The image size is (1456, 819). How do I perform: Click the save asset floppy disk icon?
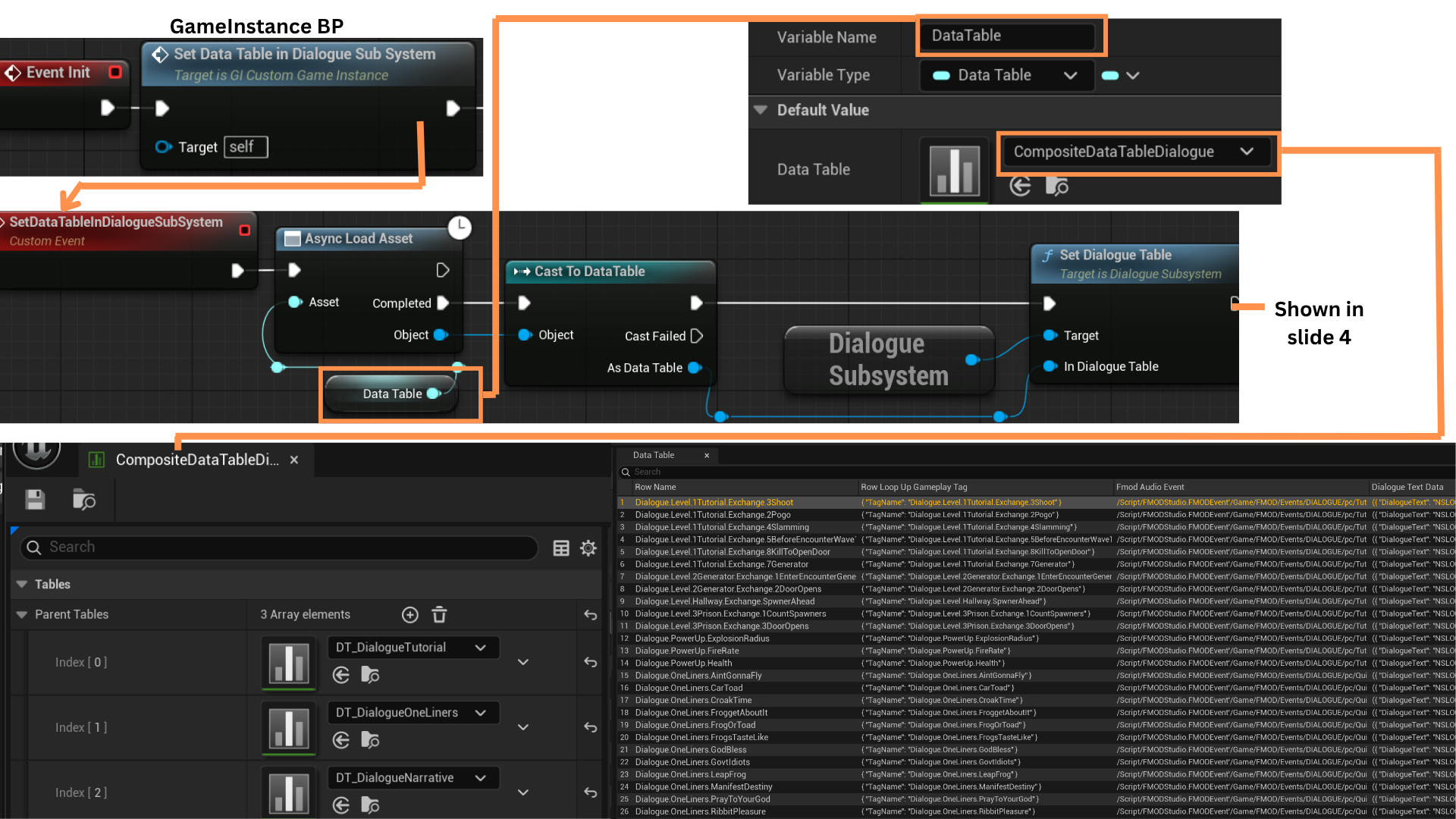pyautogui.click(x=35, y=500)
